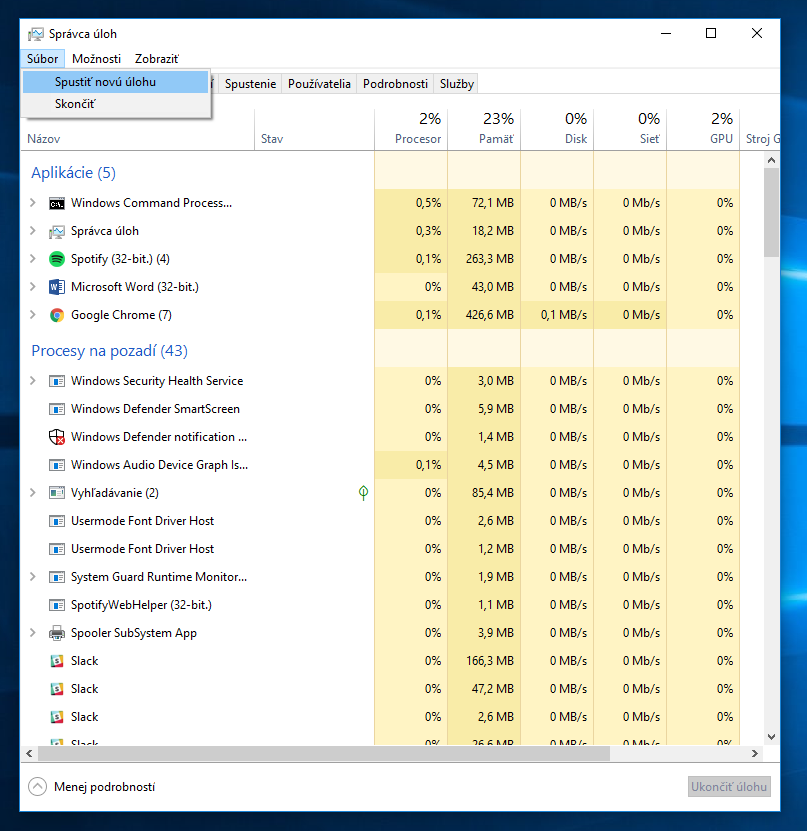Screen dimensions: 807x831
Task: Expand Windows Command Processor group
Action: tap(33, 203)
